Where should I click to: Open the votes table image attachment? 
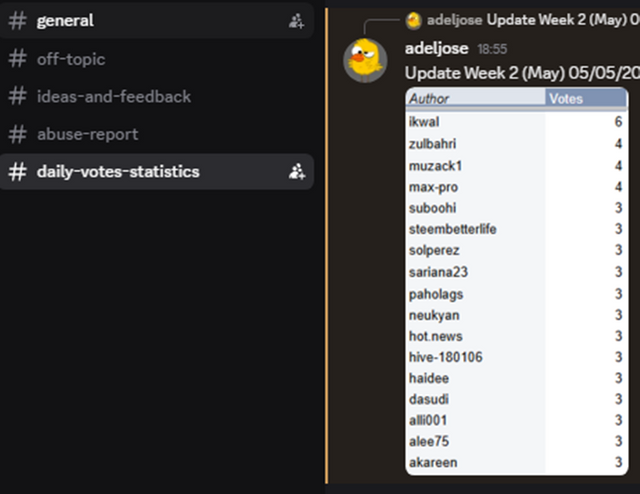517,281
